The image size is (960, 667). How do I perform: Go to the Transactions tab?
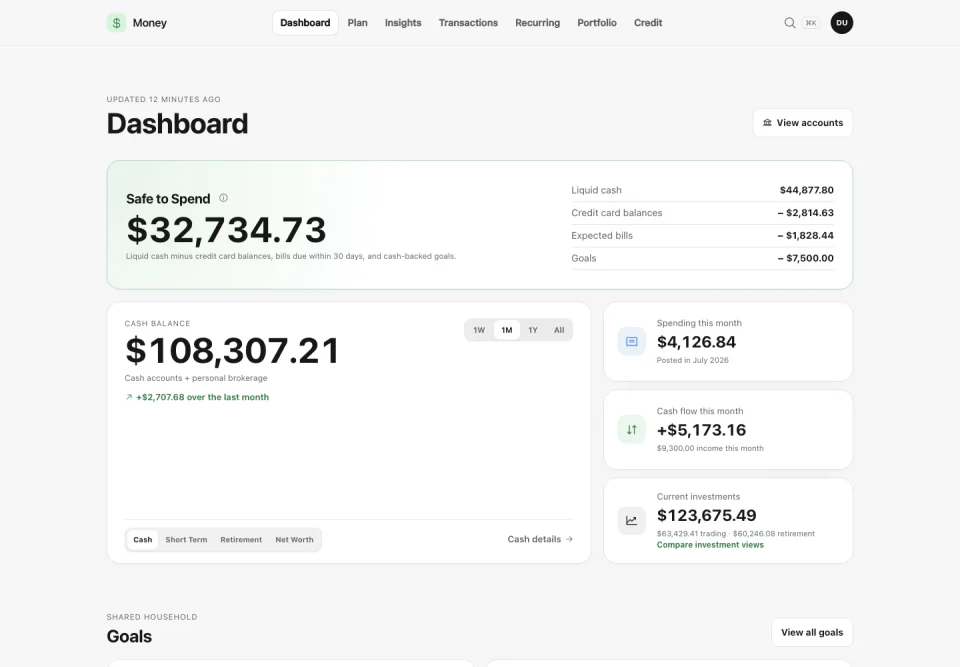click(x=468, y=23)
